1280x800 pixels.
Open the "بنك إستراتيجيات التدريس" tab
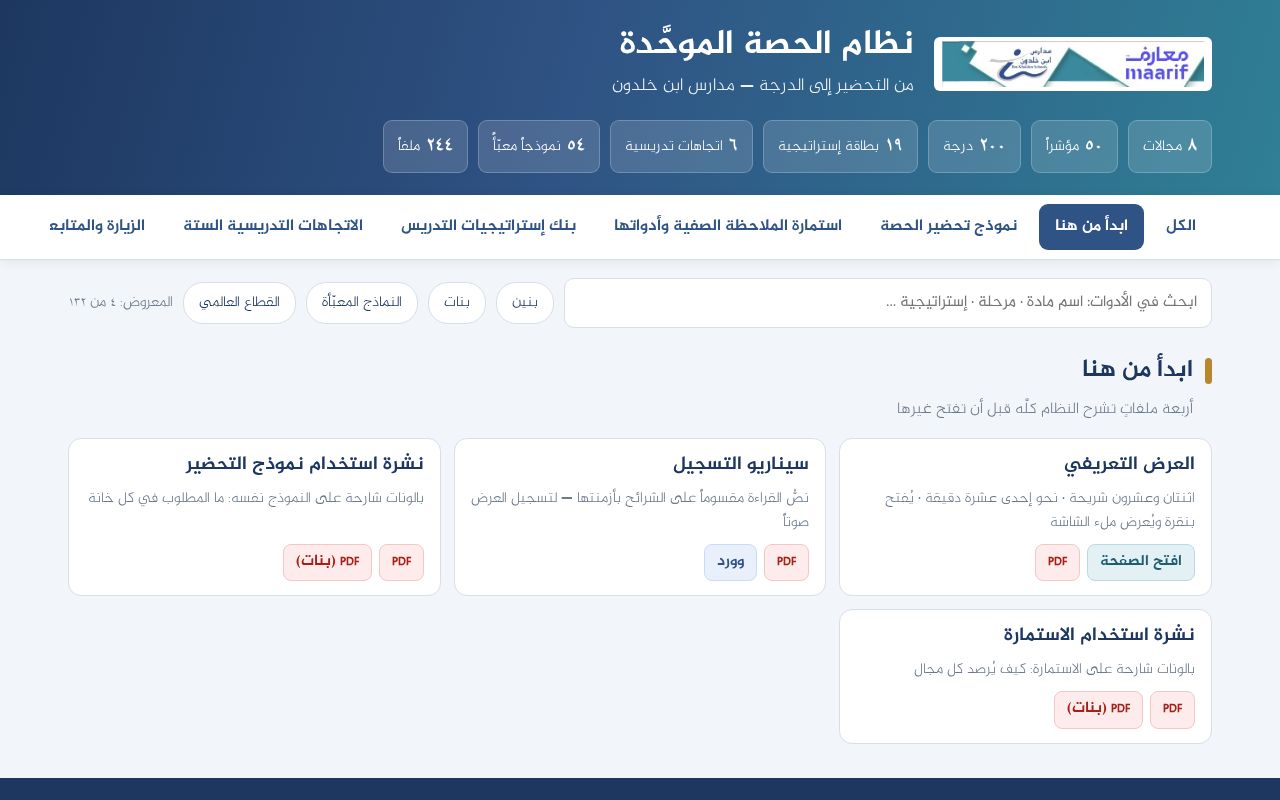[489, 226]
